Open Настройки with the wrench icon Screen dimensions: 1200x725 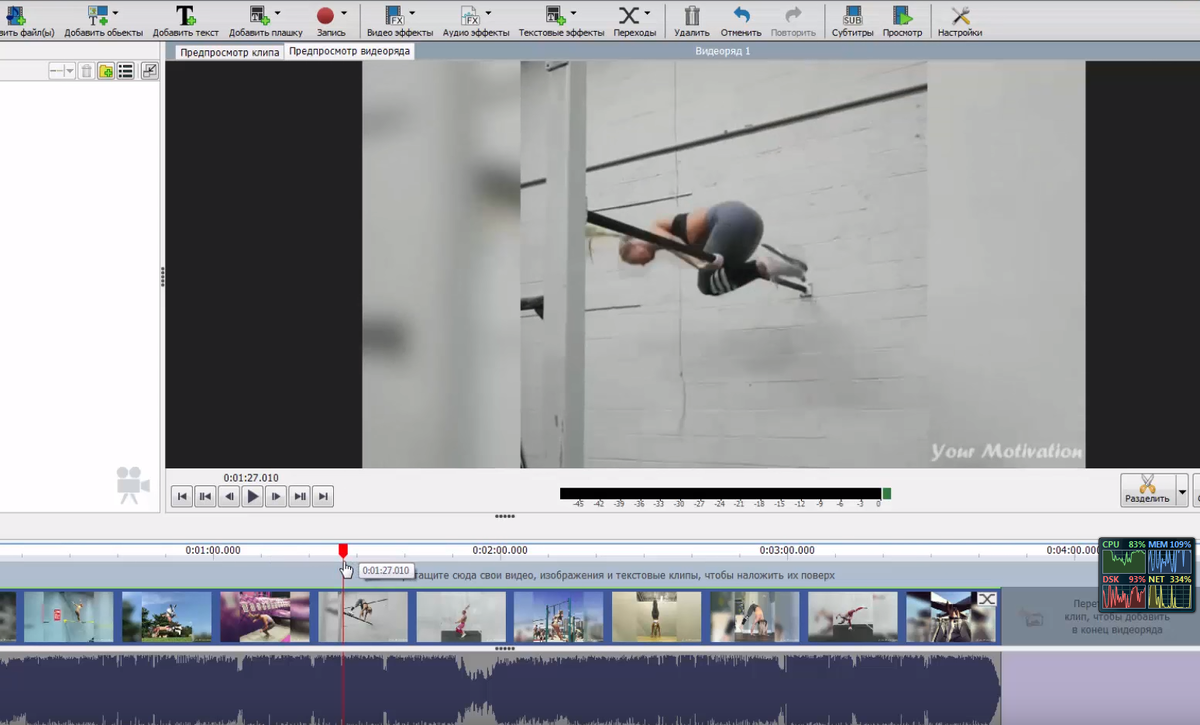click(960, 16)
